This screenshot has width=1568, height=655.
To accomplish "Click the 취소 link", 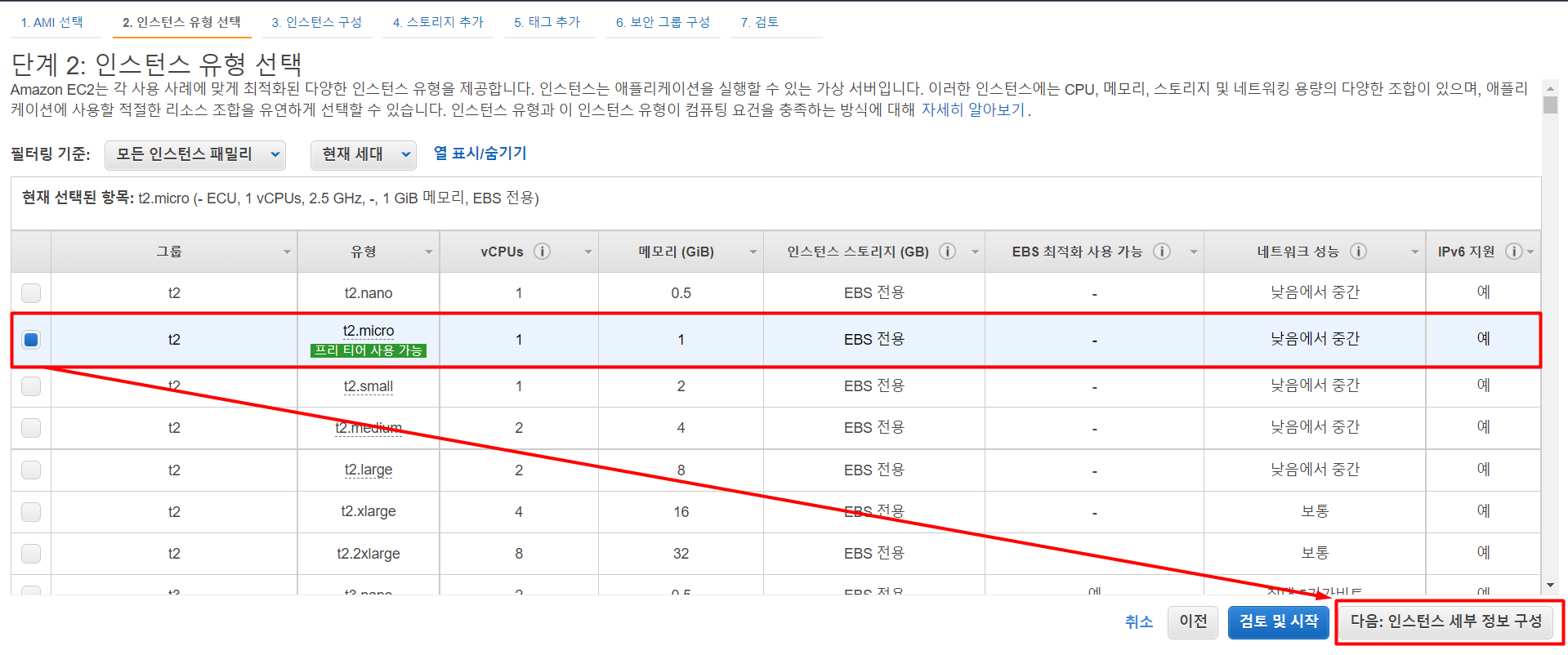I will (1139, 622).
